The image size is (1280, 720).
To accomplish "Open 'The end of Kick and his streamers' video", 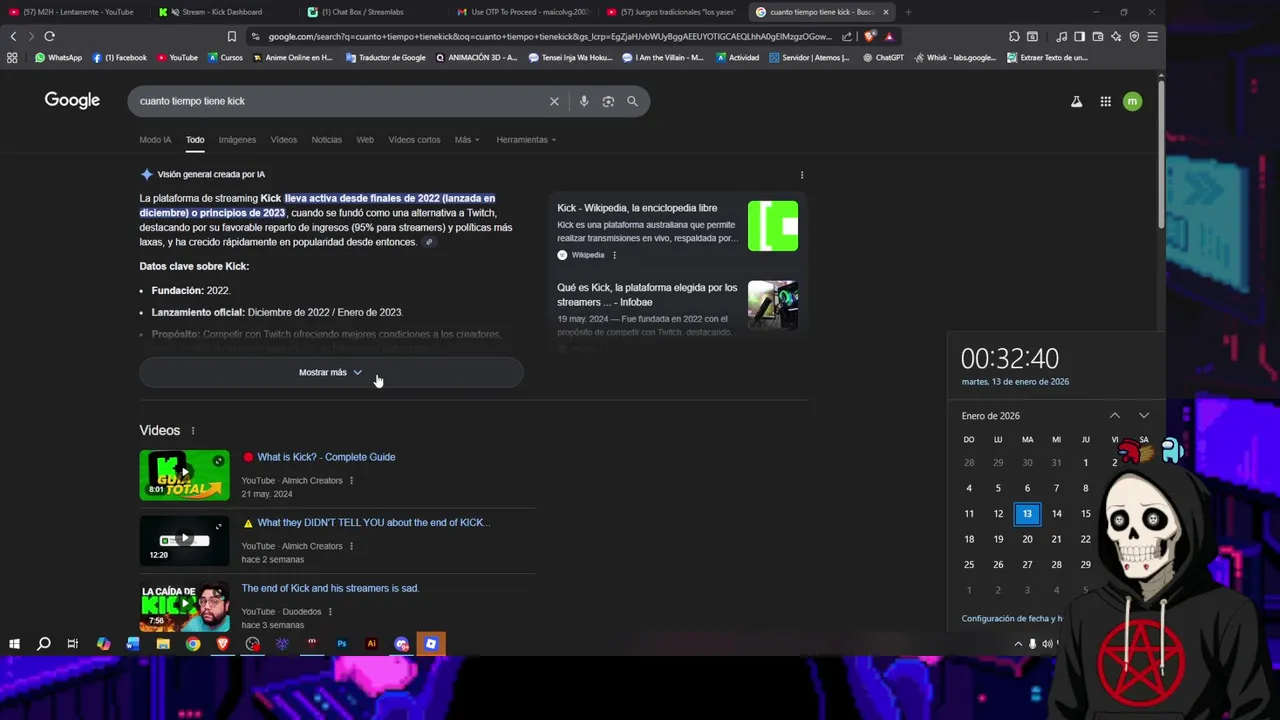I will pos(330,588).
